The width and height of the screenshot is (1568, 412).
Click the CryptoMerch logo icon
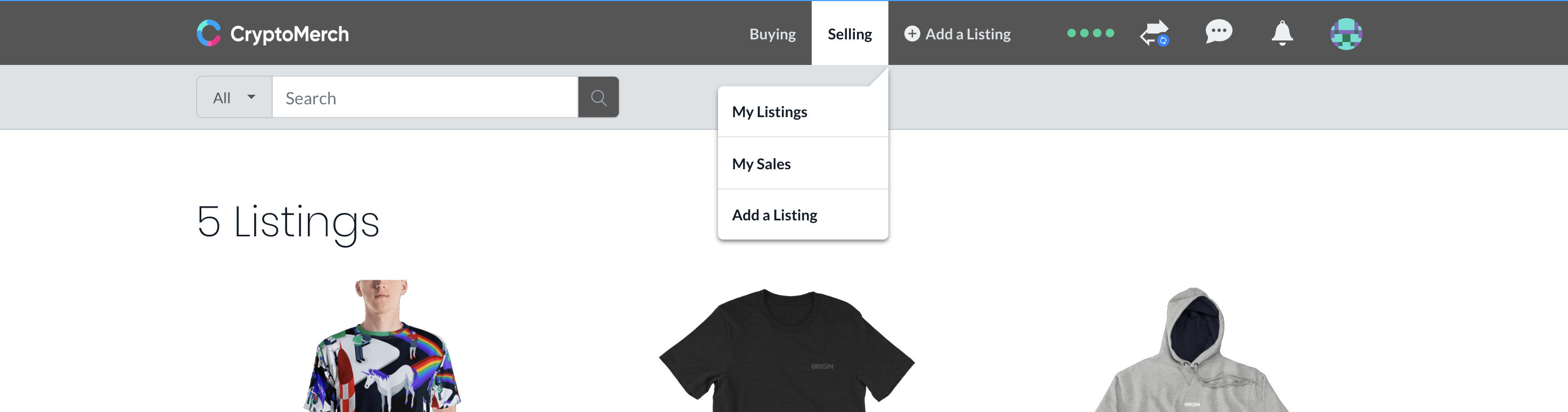209,33
